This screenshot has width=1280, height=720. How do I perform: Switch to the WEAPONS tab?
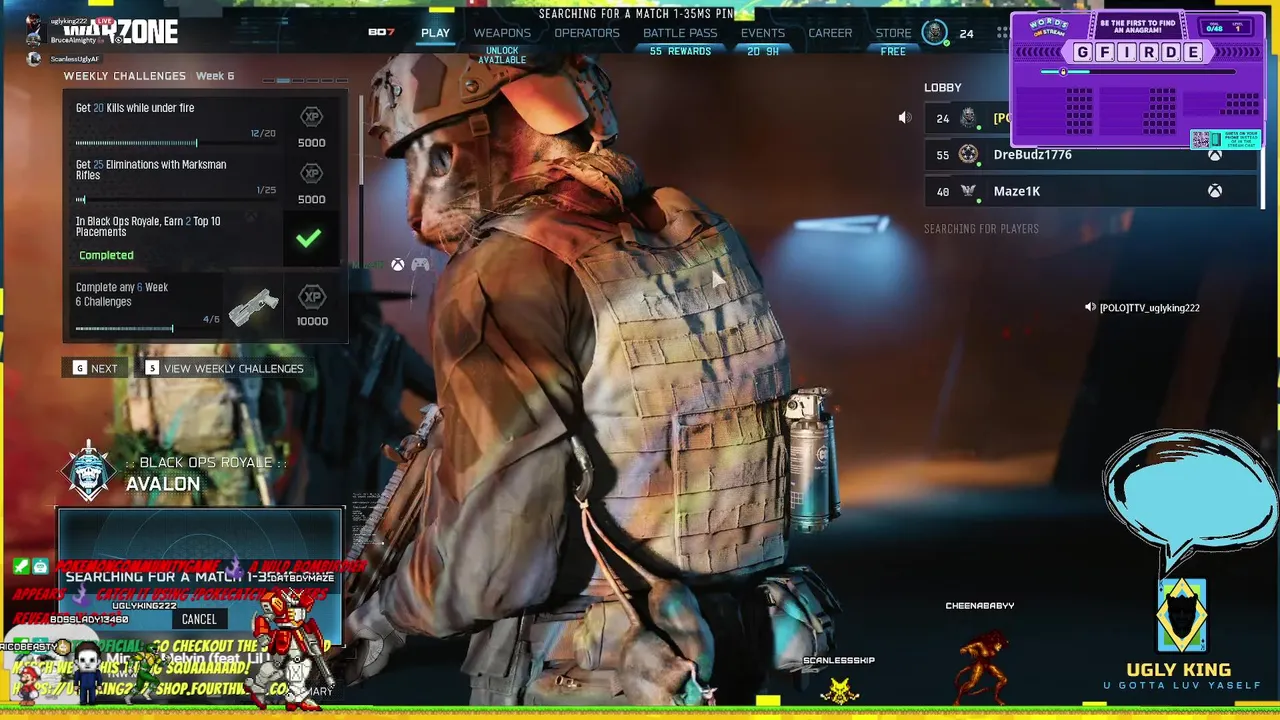[x=502, y=33]
